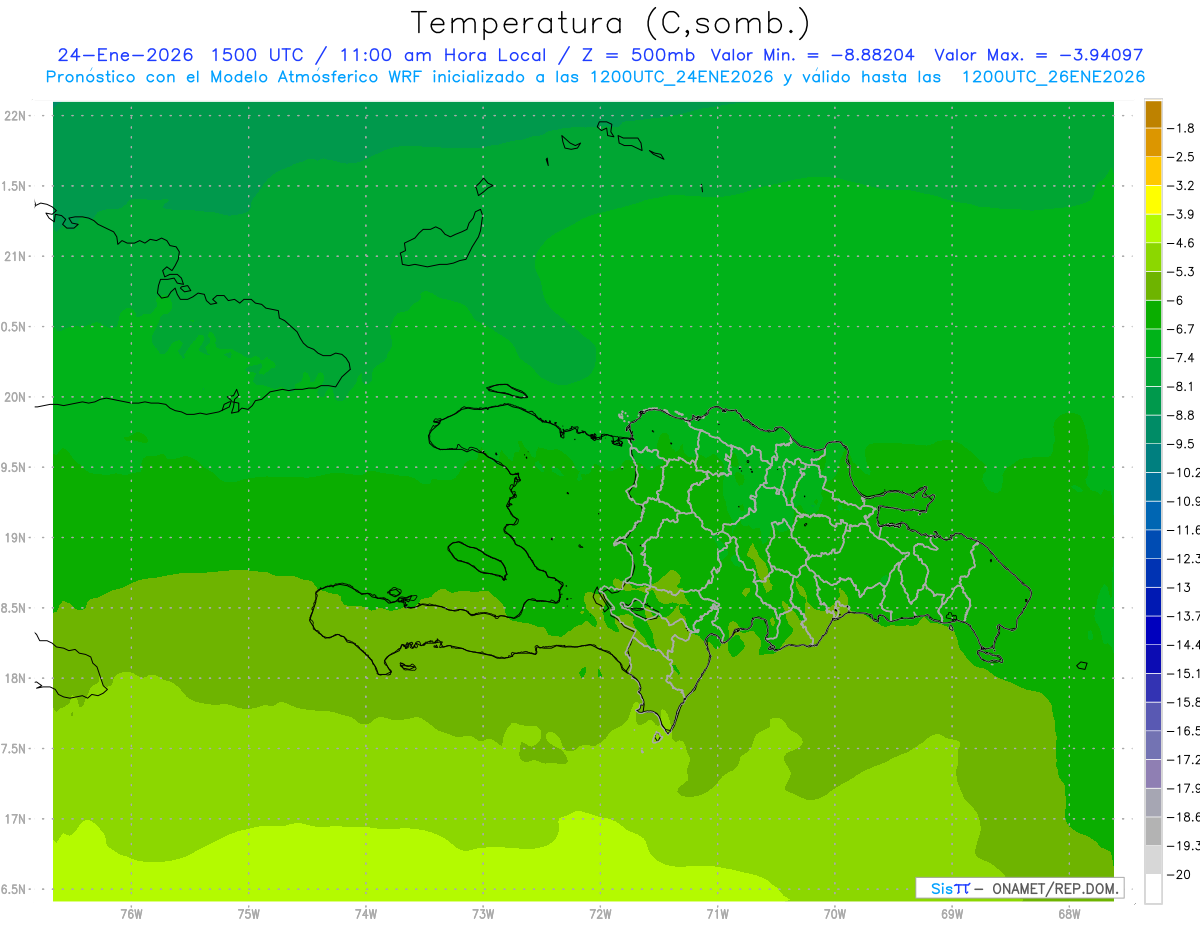Click the "75W" longitude label

click(x=249, y=914)
